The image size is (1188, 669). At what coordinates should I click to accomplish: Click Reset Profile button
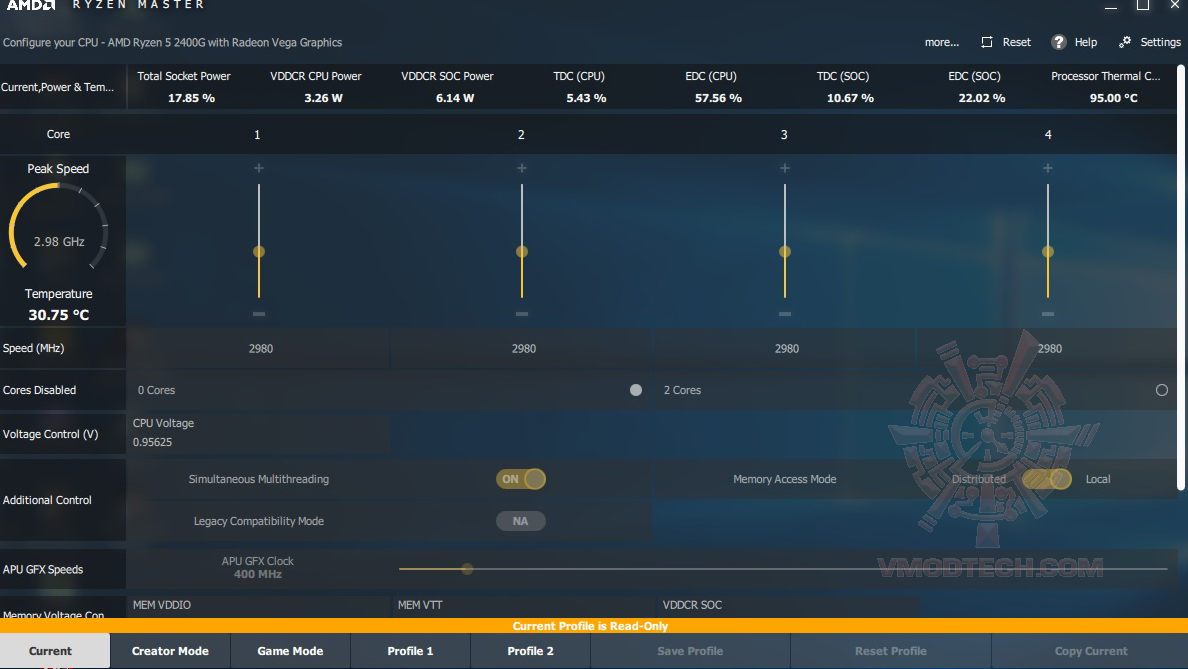tap(890, 651)
